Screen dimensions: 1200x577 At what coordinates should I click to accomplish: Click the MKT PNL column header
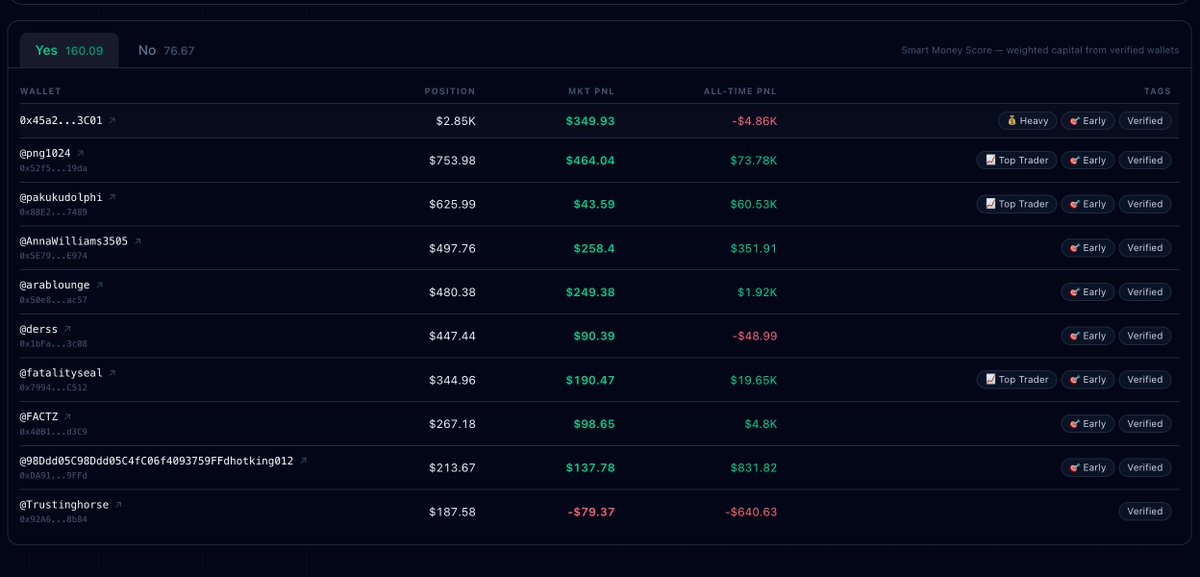click(x=591, y=91)
